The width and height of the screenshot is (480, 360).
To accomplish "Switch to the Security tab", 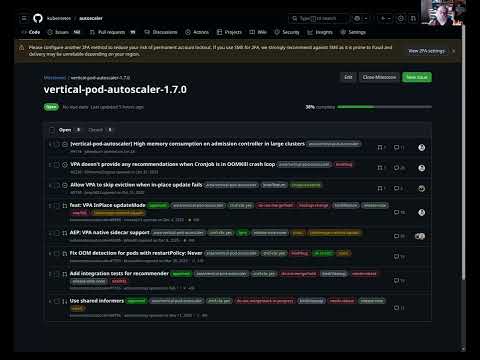I will (287, 32).
